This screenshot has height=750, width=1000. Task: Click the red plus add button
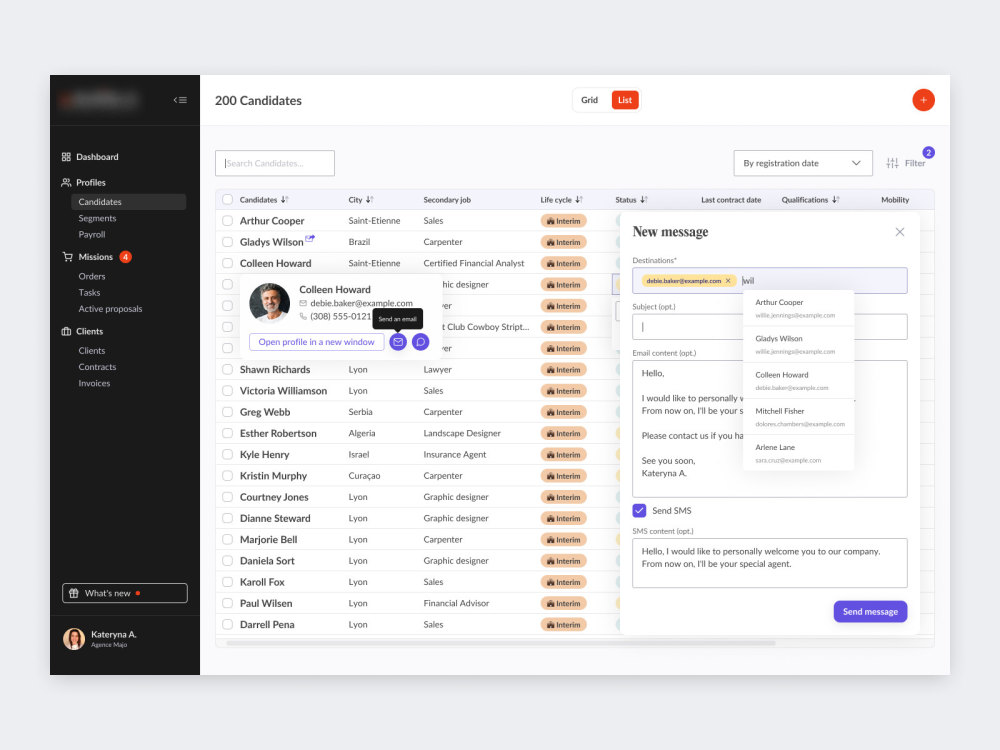pos(923,100)
